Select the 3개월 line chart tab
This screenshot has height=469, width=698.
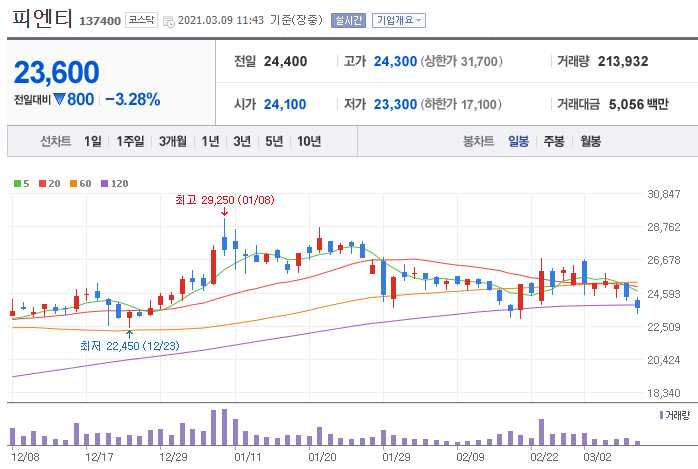pyautogui.click(x=173, y=142)
